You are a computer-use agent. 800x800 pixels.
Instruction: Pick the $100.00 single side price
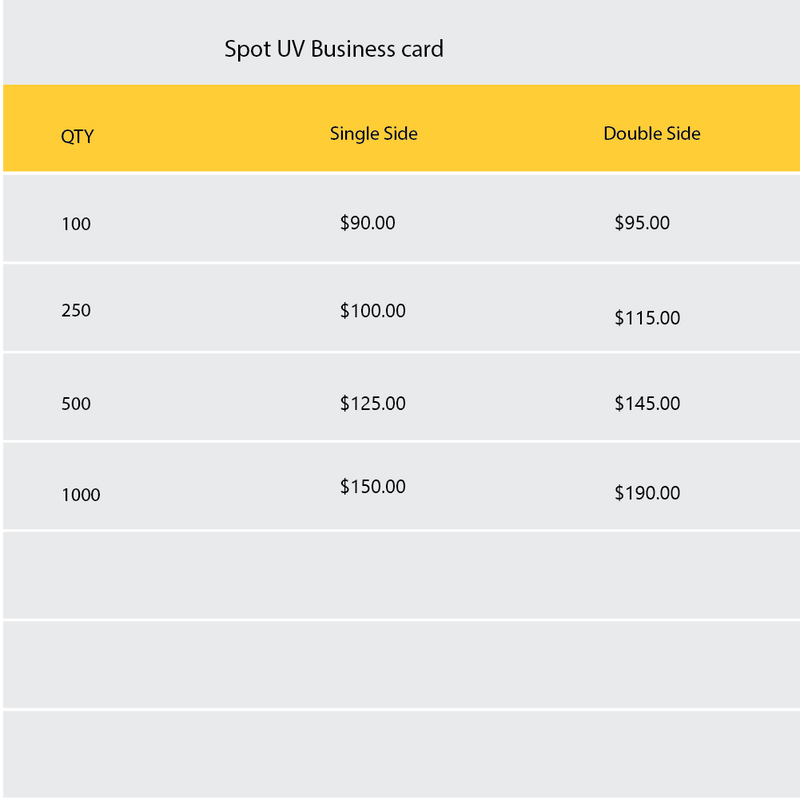[372, 311]
